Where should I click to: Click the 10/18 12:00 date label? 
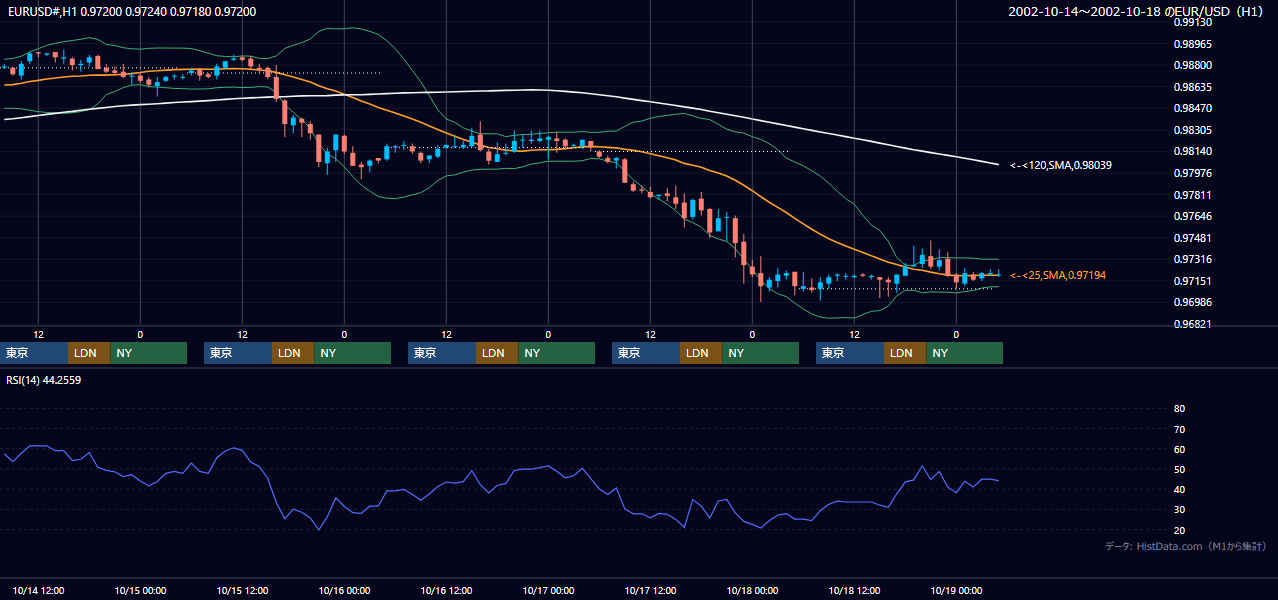[854, 591]
